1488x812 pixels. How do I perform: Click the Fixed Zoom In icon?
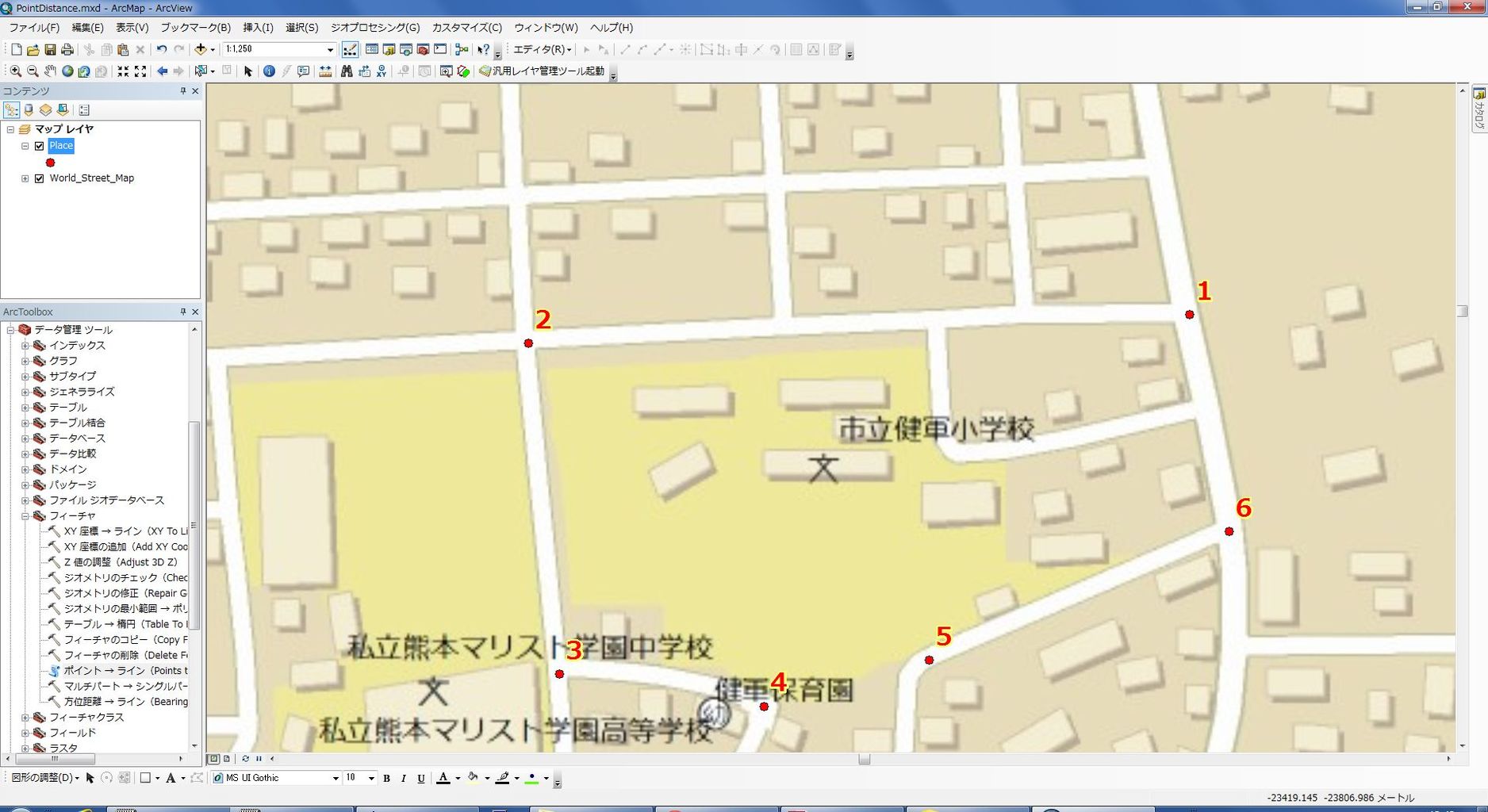pos(123,71)
